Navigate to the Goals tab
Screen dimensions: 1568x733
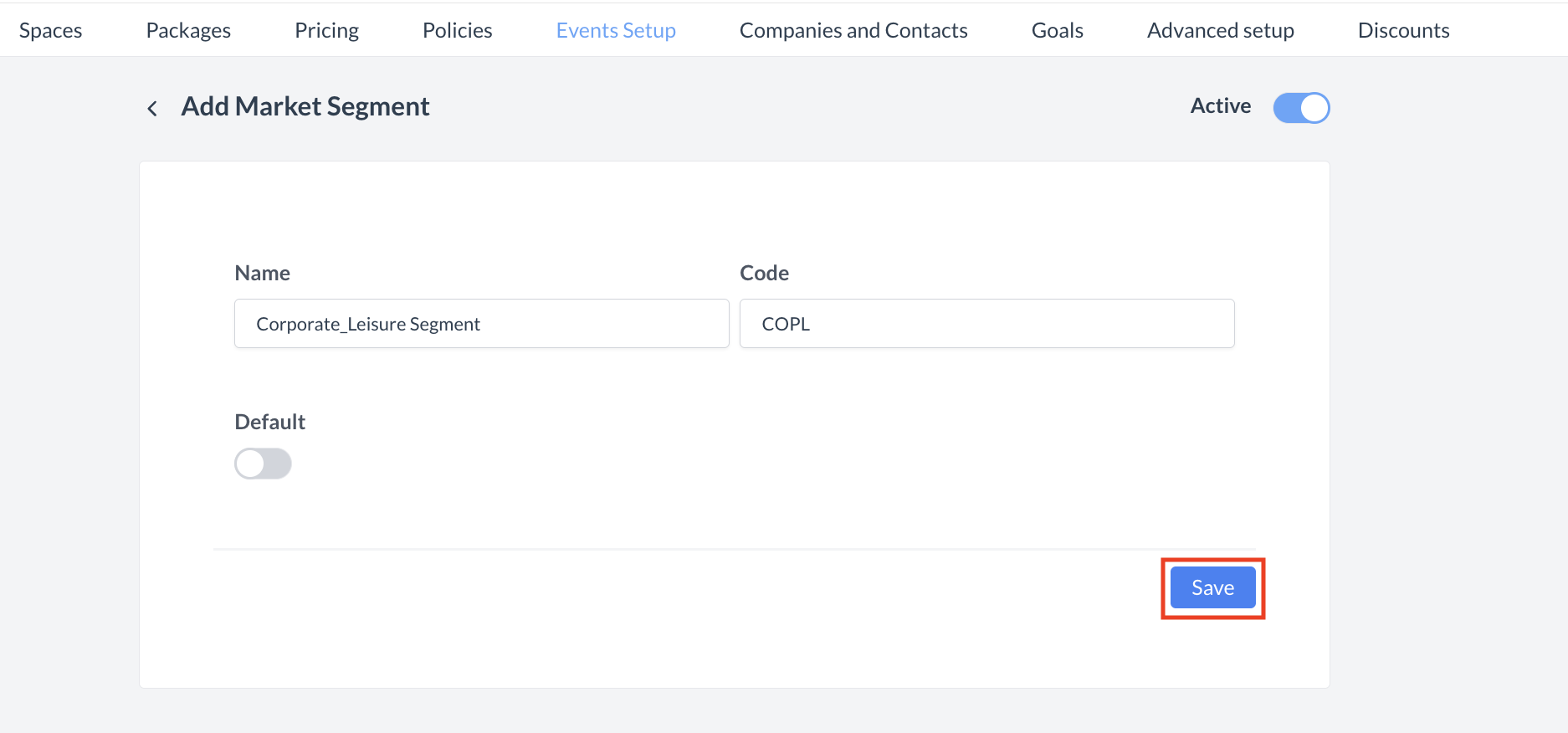tap(1057, 31)
